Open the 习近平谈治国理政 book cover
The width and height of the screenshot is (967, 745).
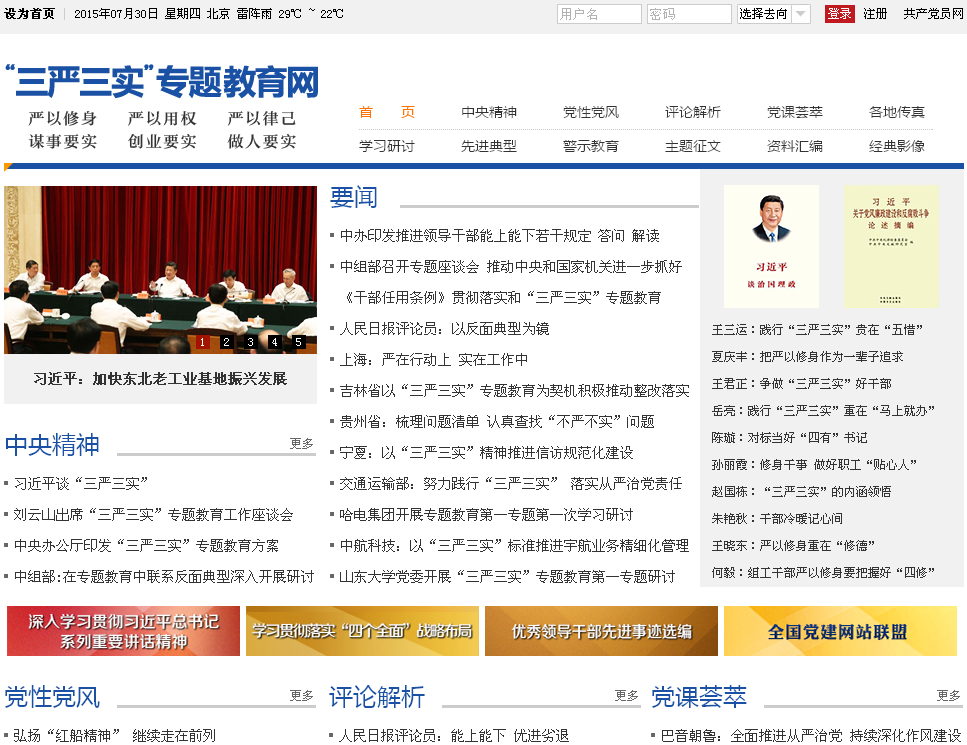[x=771, y=246]
